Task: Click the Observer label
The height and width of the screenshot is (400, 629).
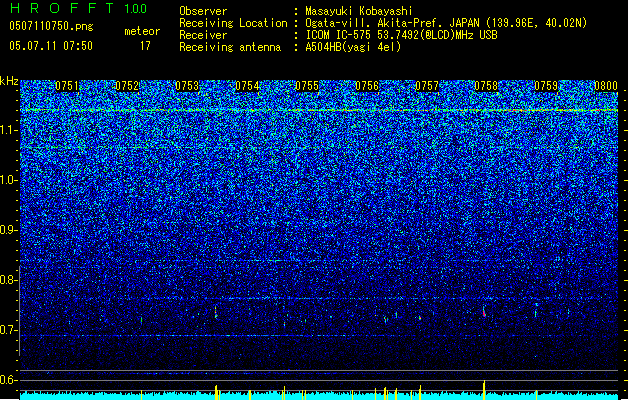Action: (x=203, y=11)
